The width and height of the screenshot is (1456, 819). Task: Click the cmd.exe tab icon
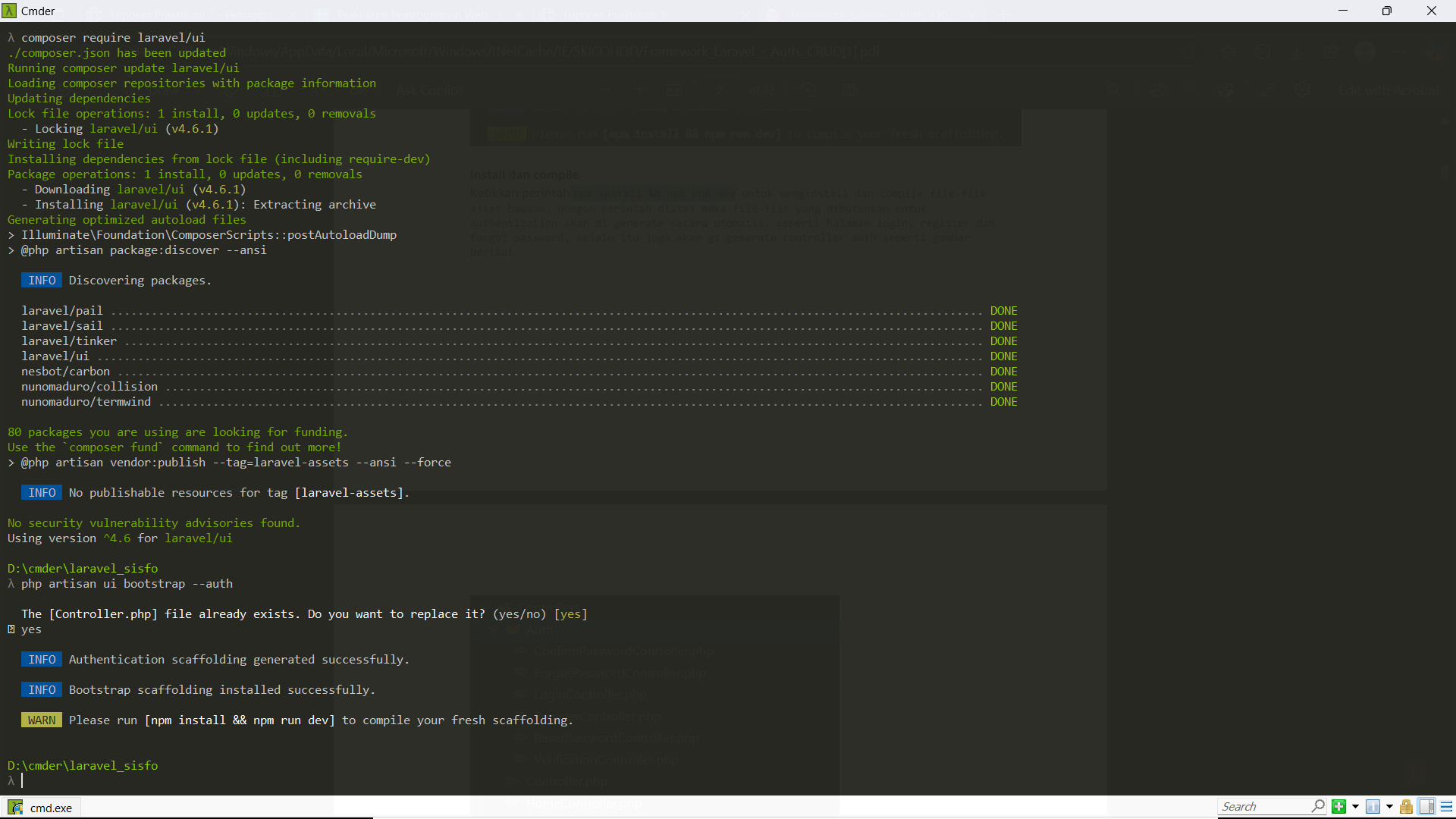coord(15,808)
